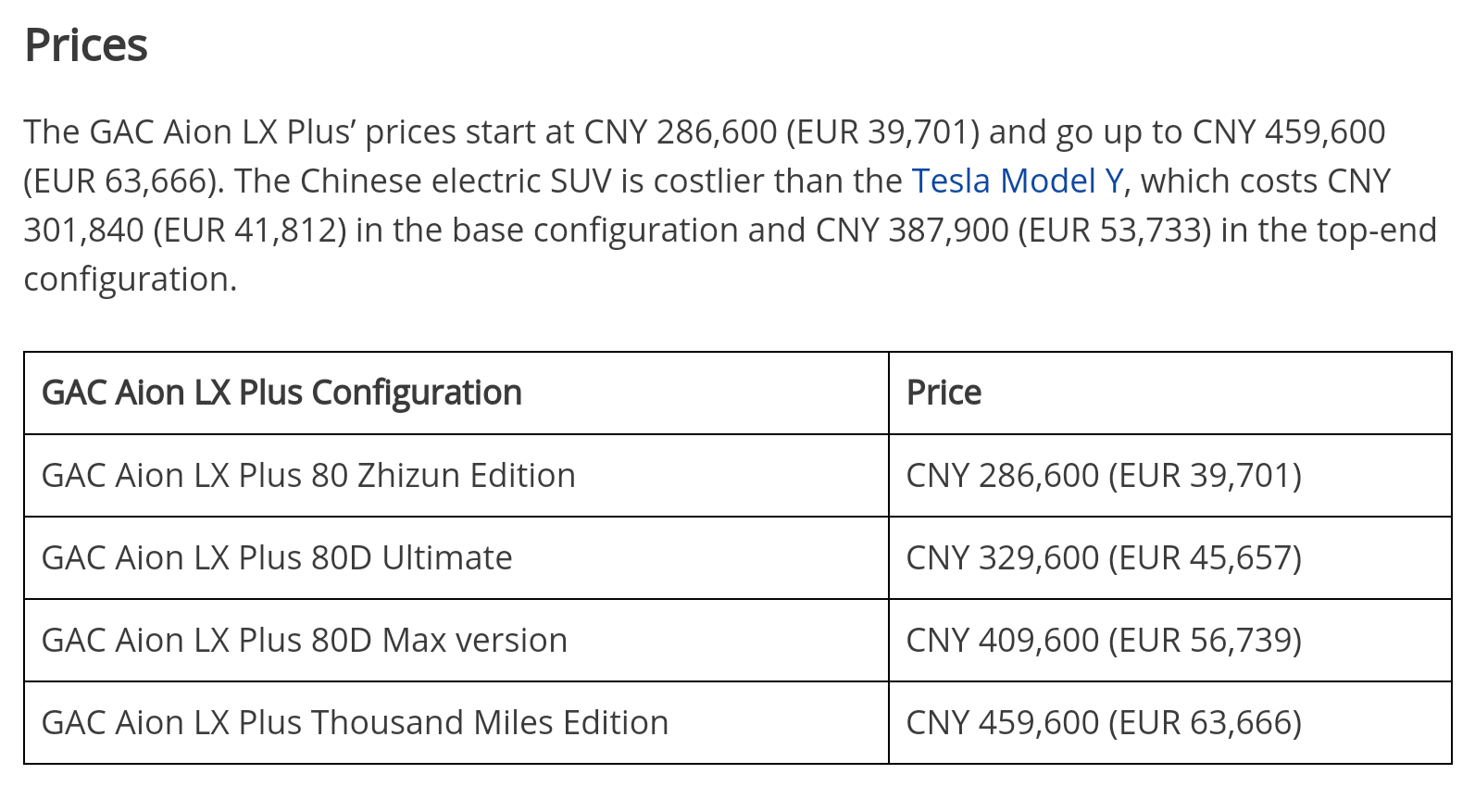Click the GAC Aion LX Plus Configuration column header
Viewport: 1475px width, 812px height.
[281, 394]
